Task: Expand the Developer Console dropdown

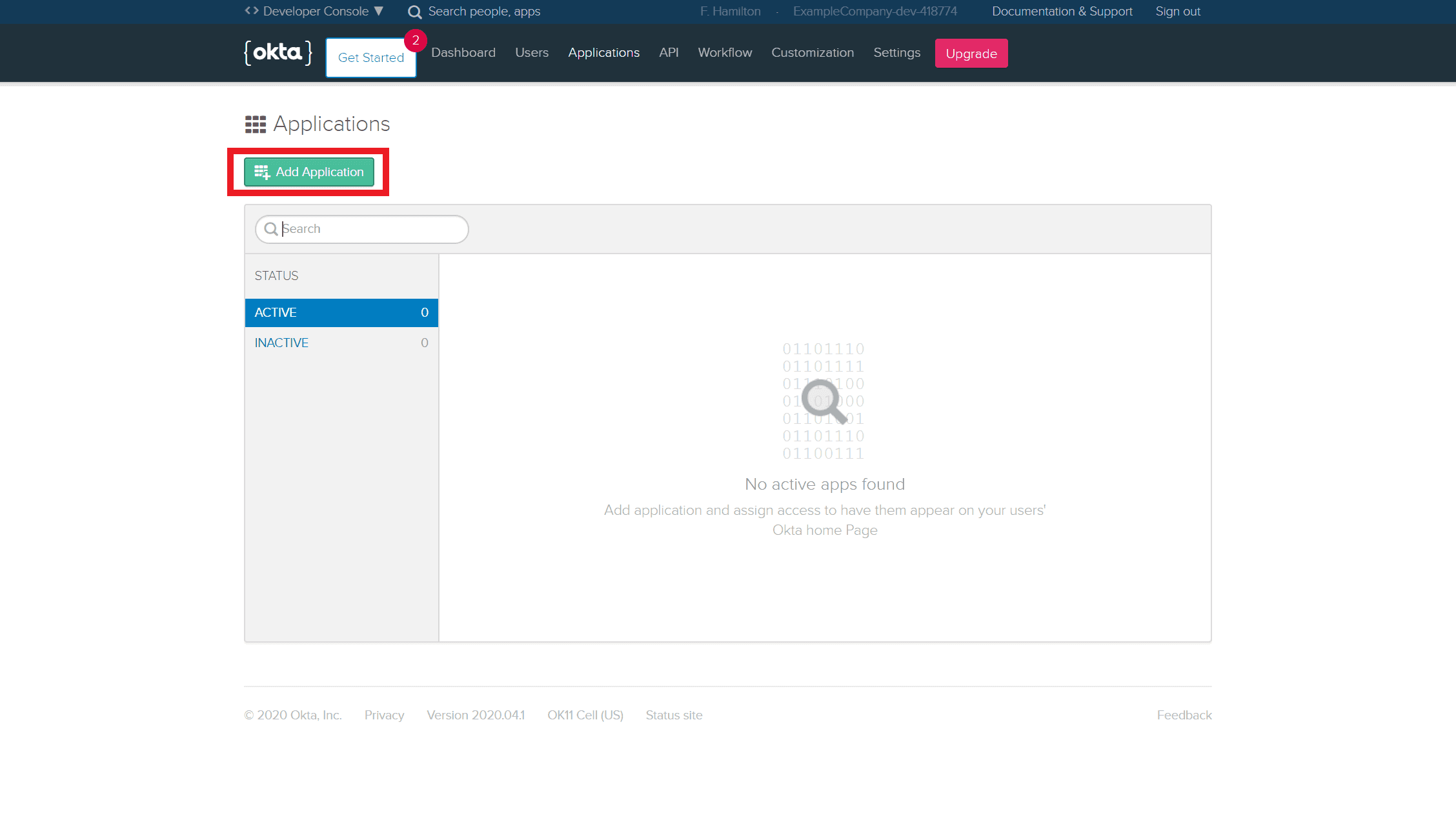Action: tap(314, 11)
